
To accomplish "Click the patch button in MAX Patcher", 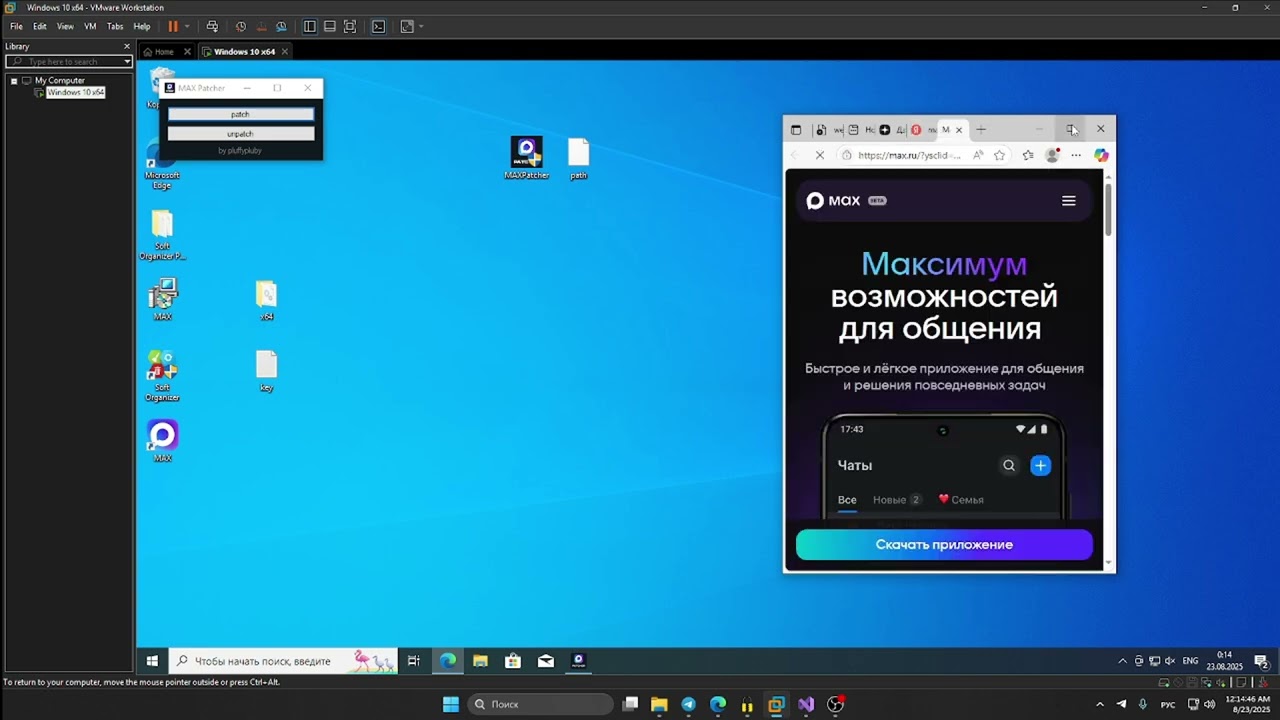I will [241, 114].
